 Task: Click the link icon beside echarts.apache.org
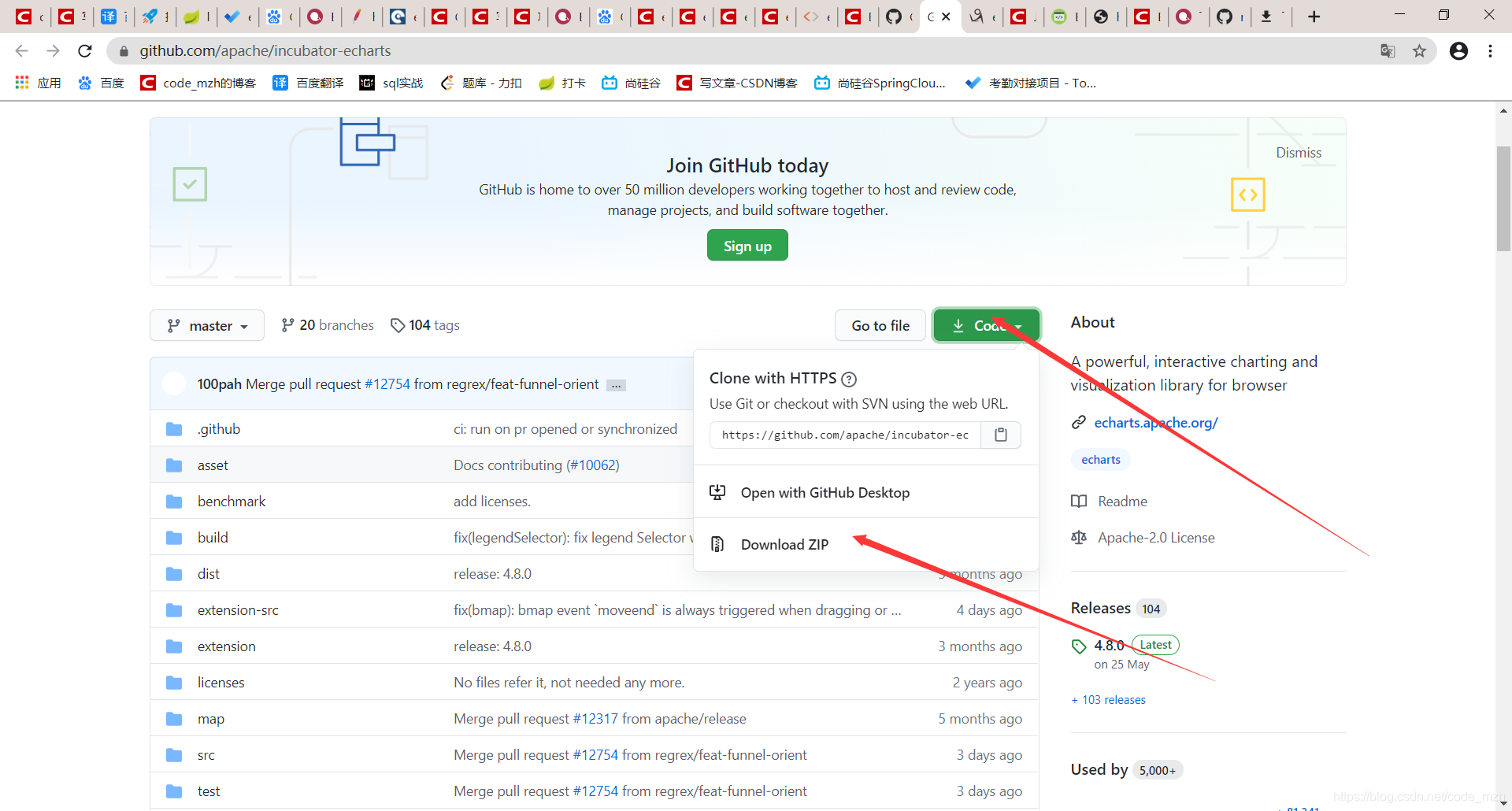point(1079,423)
